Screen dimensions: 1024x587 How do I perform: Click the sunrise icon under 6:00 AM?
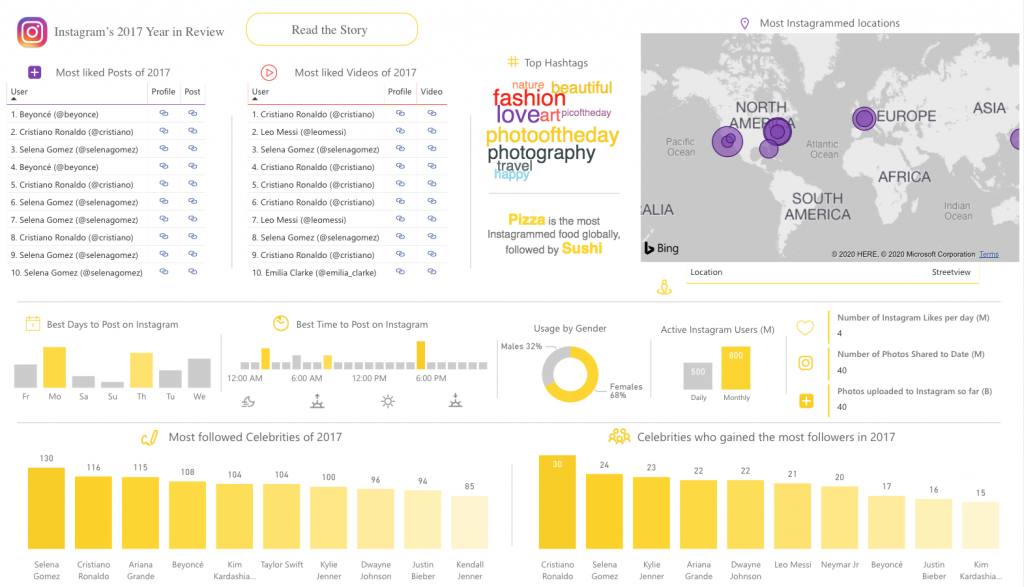317,401
